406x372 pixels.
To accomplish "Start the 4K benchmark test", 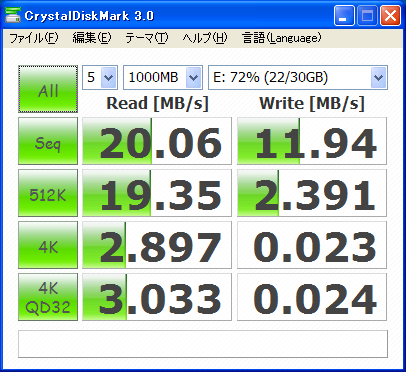I will 48,245.
